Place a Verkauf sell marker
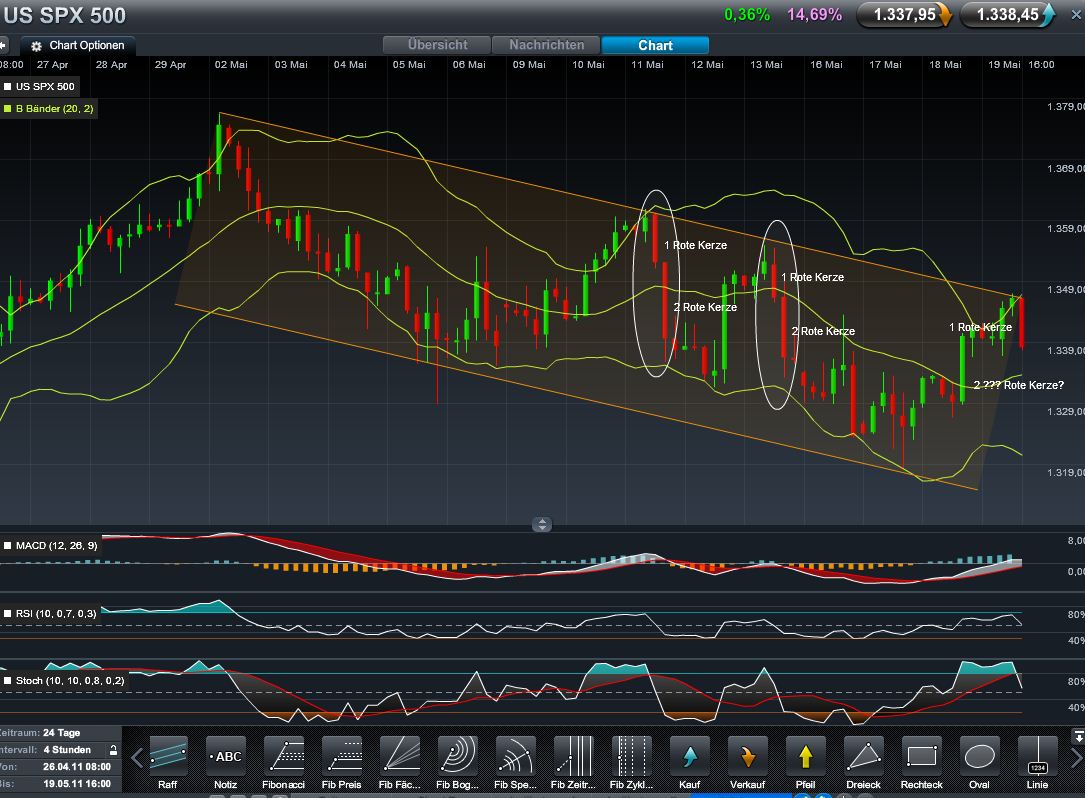 click(747, 763)
